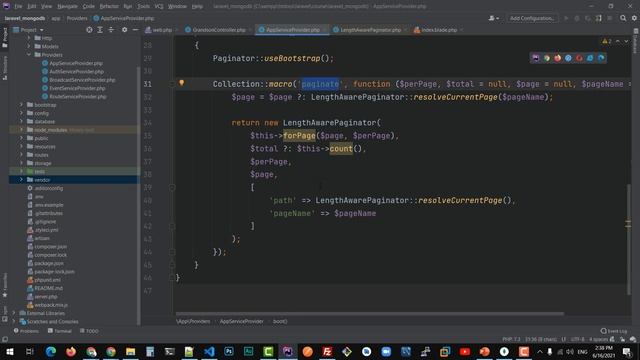Expand Scratches and Consoles node

point(14,321)
